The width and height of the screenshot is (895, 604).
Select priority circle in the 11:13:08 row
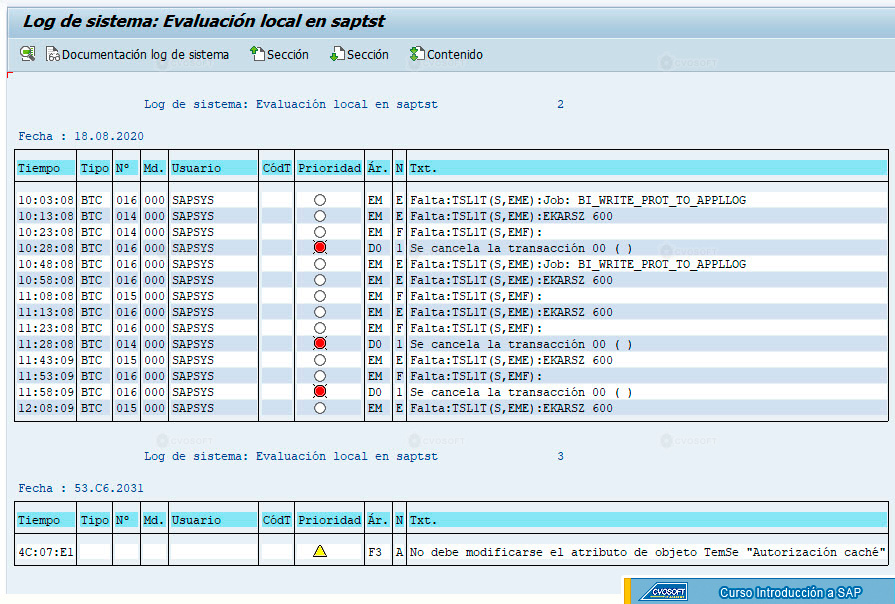(x=320, y=312)
